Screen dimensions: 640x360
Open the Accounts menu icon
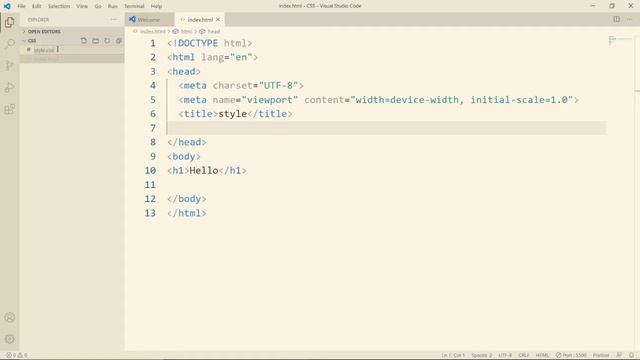9,318
